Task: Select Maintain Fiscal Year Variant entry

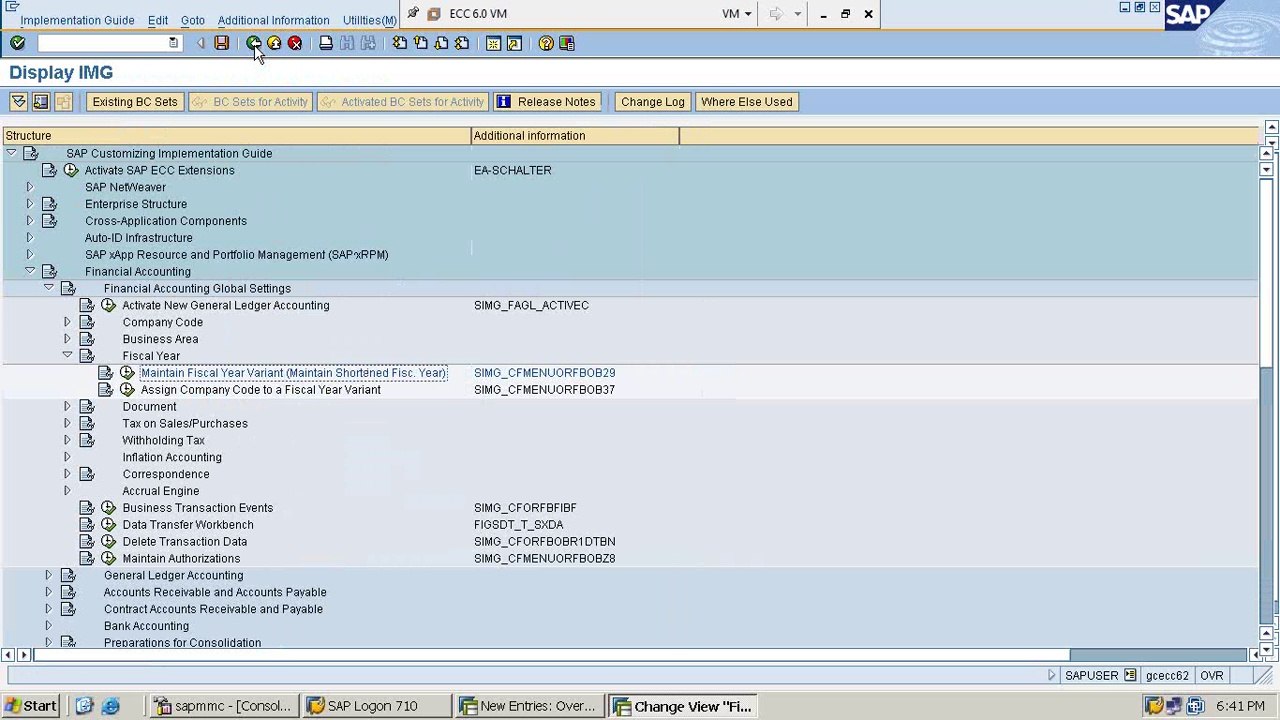Action: click(x=294, y=372)
